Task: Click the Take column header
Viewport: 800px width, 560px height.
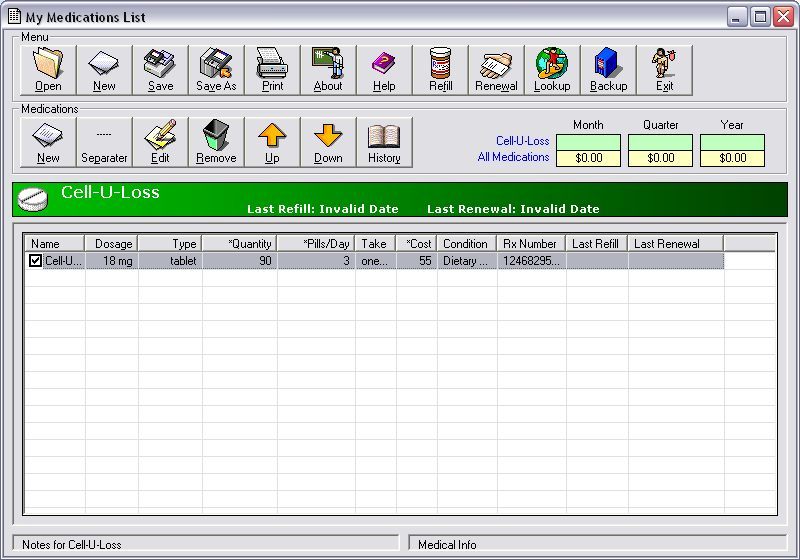Action: 376,244
